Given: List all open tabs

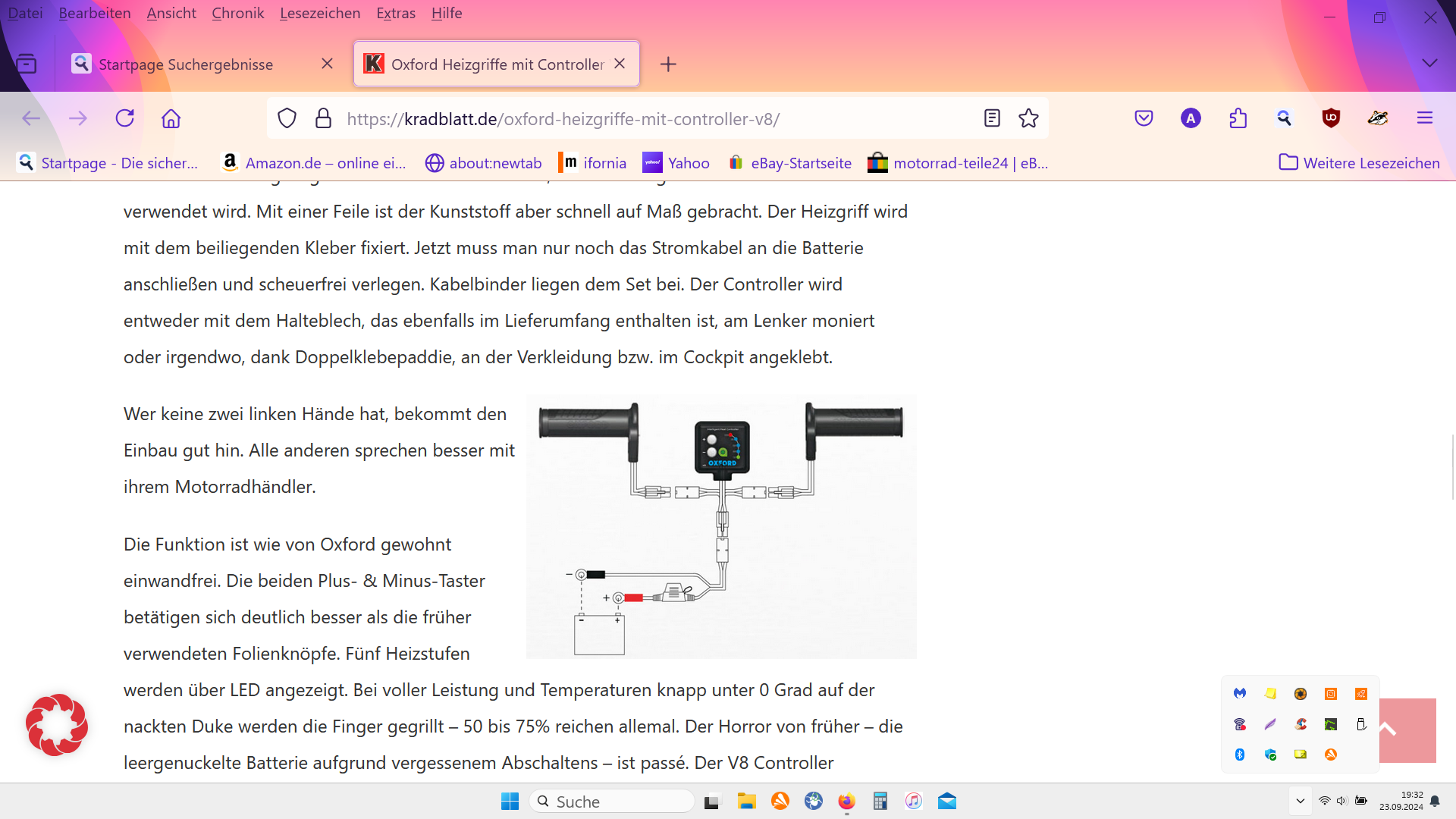Looking at the screenshot, I should point(1429,64).
